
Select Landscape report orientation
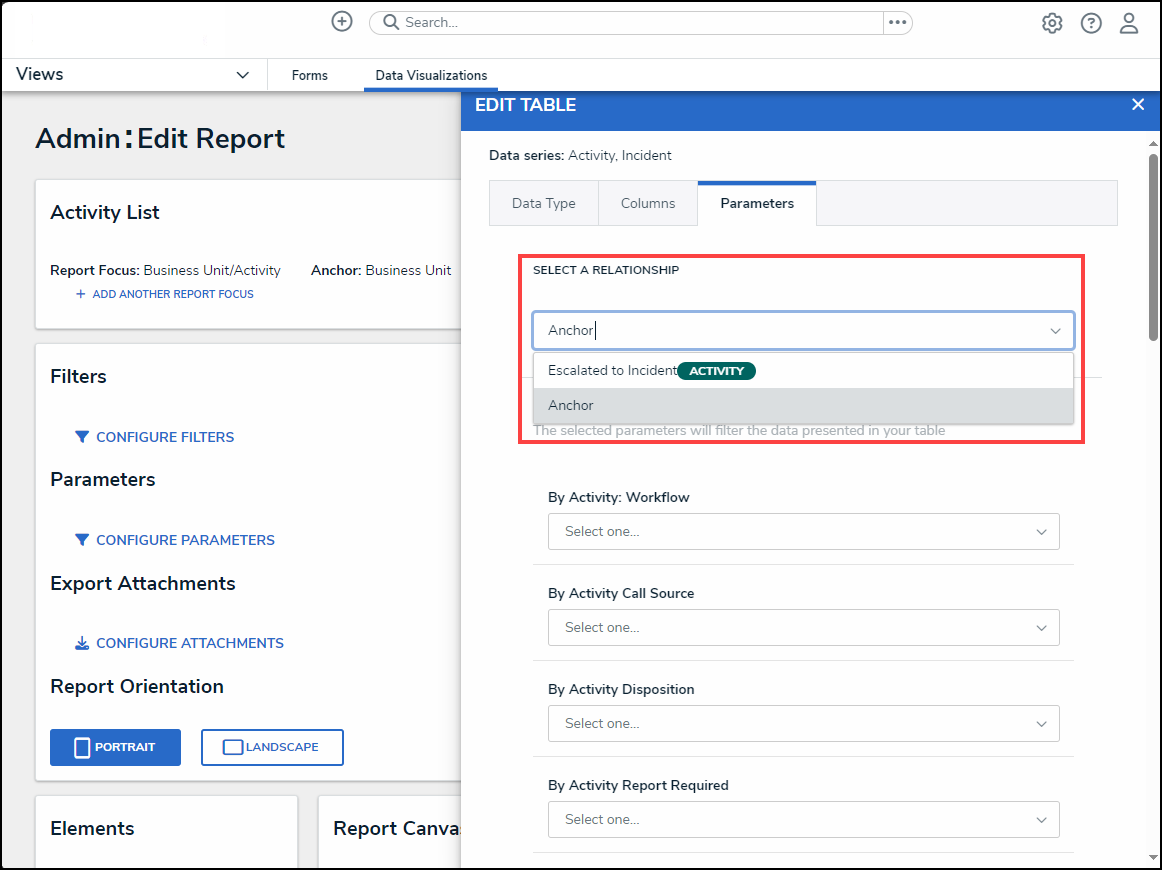[272, 747]
